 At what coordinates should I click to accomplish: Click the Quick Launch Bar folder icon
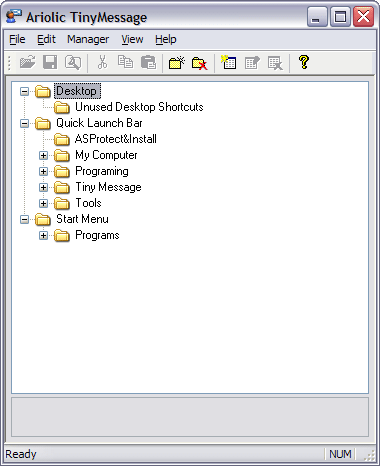click(43, 123)
